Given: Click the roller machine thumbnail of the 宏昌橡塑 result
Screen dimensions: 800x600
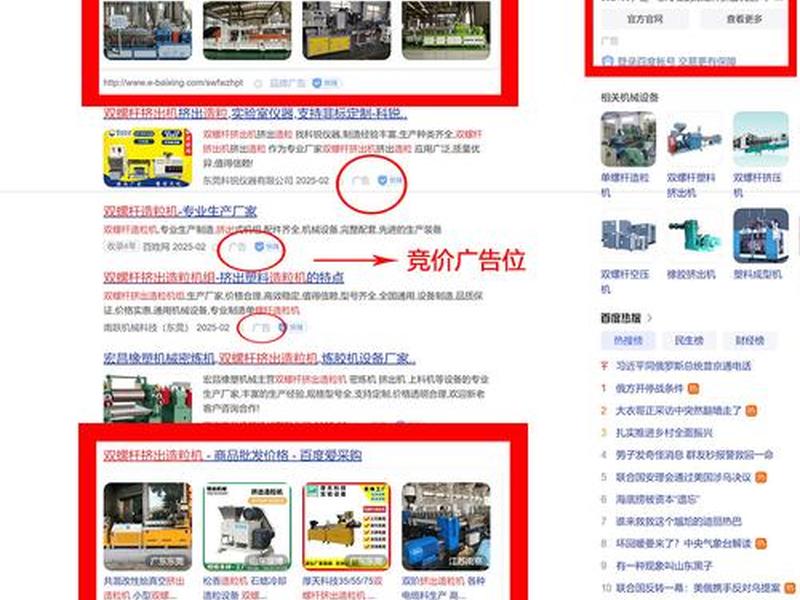Looking at the screenshot, I should click(148, 399).
